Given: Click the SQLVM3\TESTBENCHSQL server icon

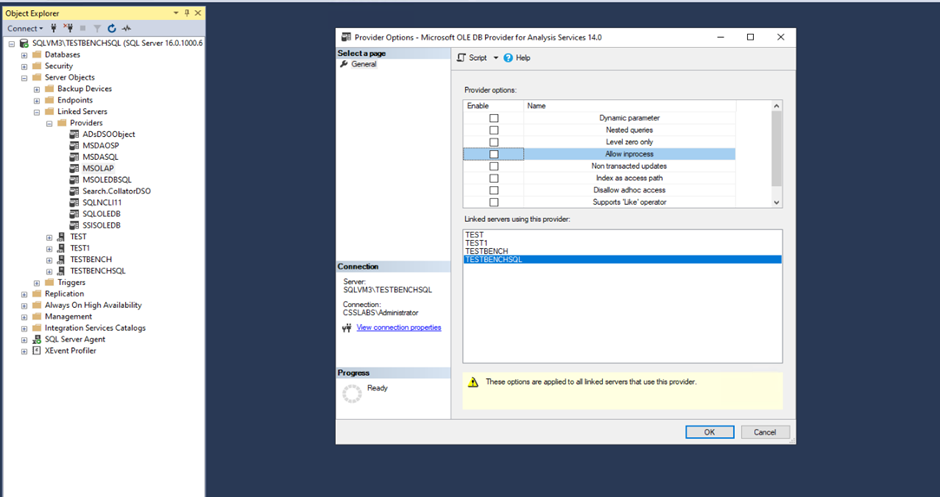Looking at the screenshot, I should point(24,43).
